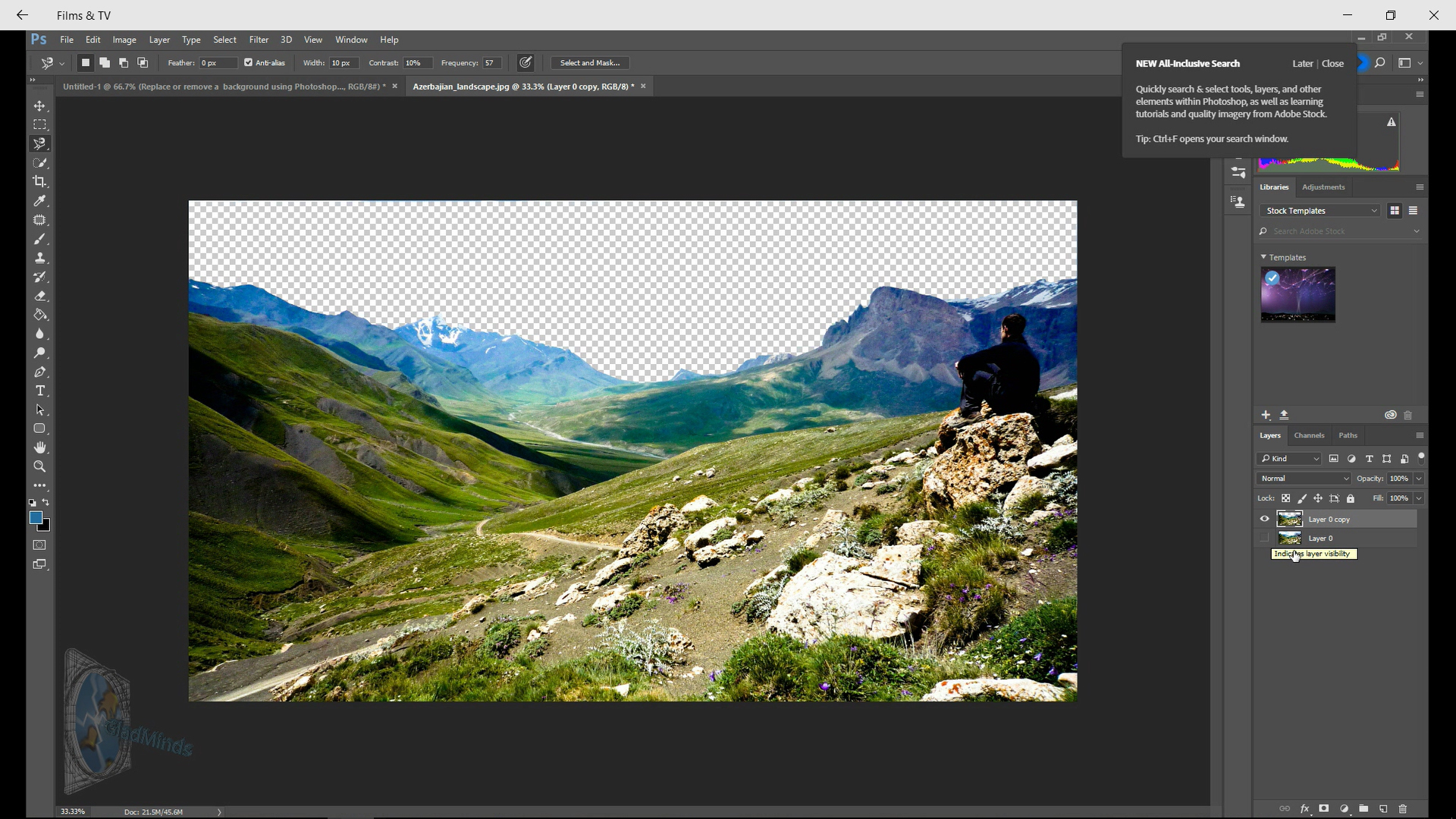The width and height of the screenshot is (1456, 819).
Task: Select the Brush tool
Action: pyautogui.click(x=39, y=239)
